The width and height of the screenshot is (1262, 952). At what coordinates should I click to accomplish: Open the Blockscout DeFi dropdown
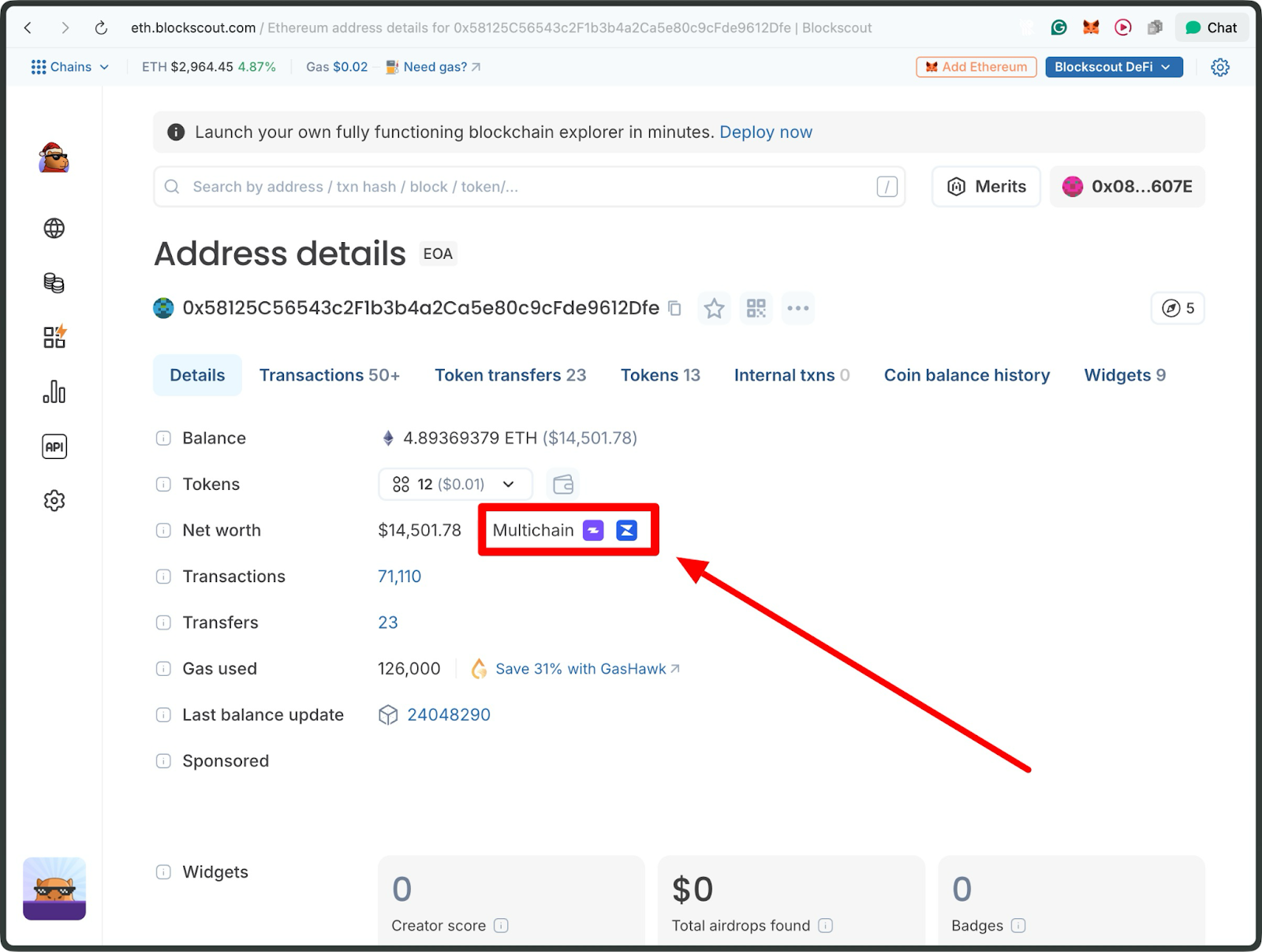point(1113,66)
